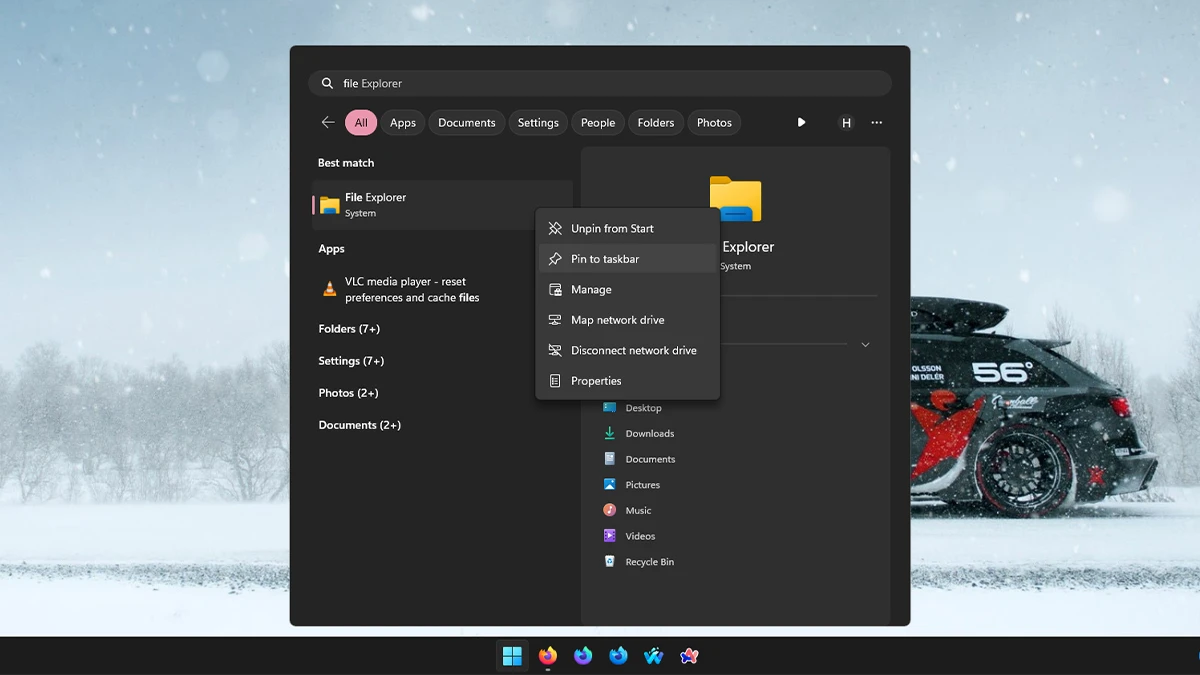Switch to the Documents filter tab

467,123
